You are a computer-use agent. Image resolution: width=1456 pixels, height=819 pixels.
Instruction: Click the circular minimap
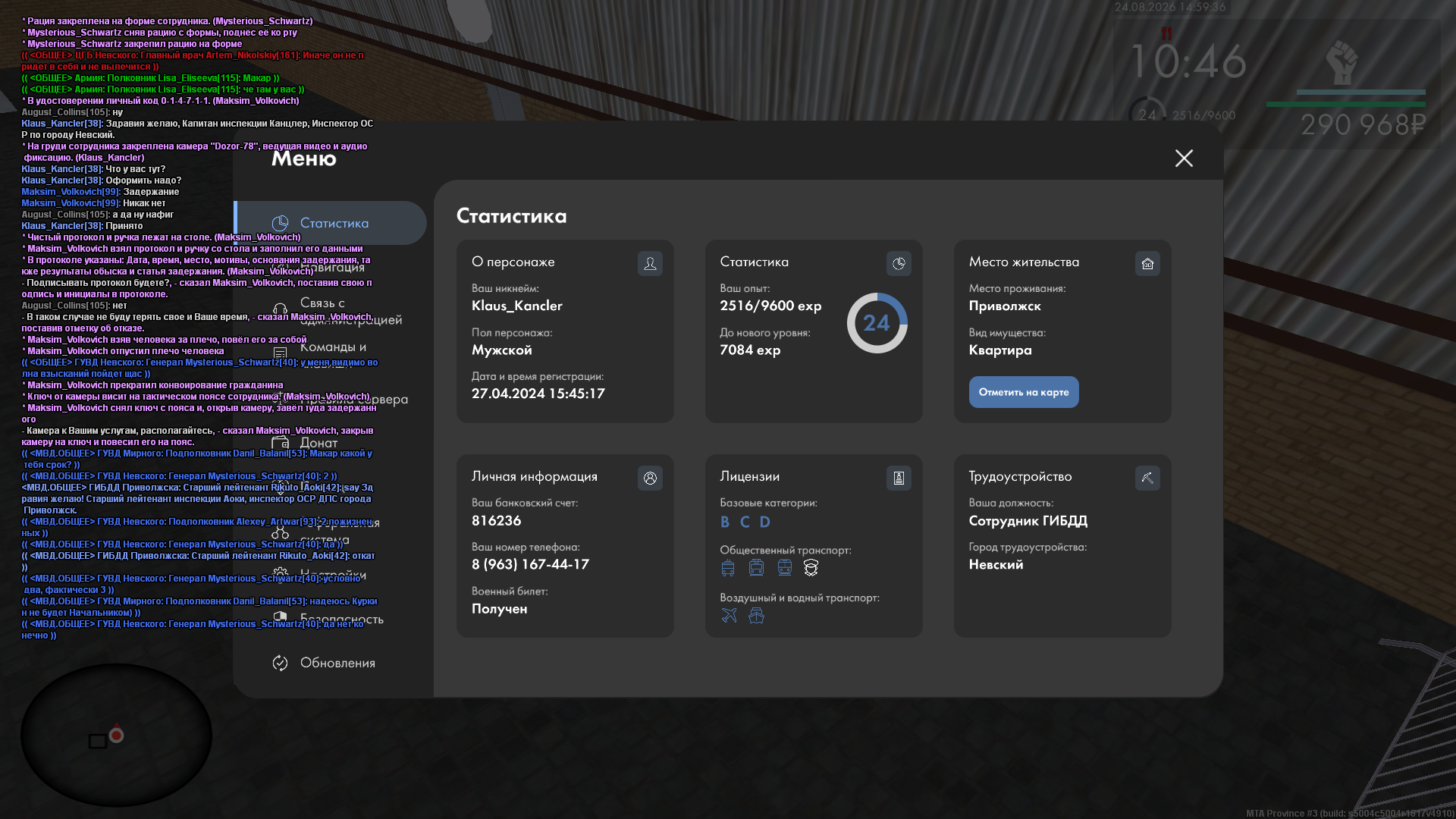click(116, 734)
